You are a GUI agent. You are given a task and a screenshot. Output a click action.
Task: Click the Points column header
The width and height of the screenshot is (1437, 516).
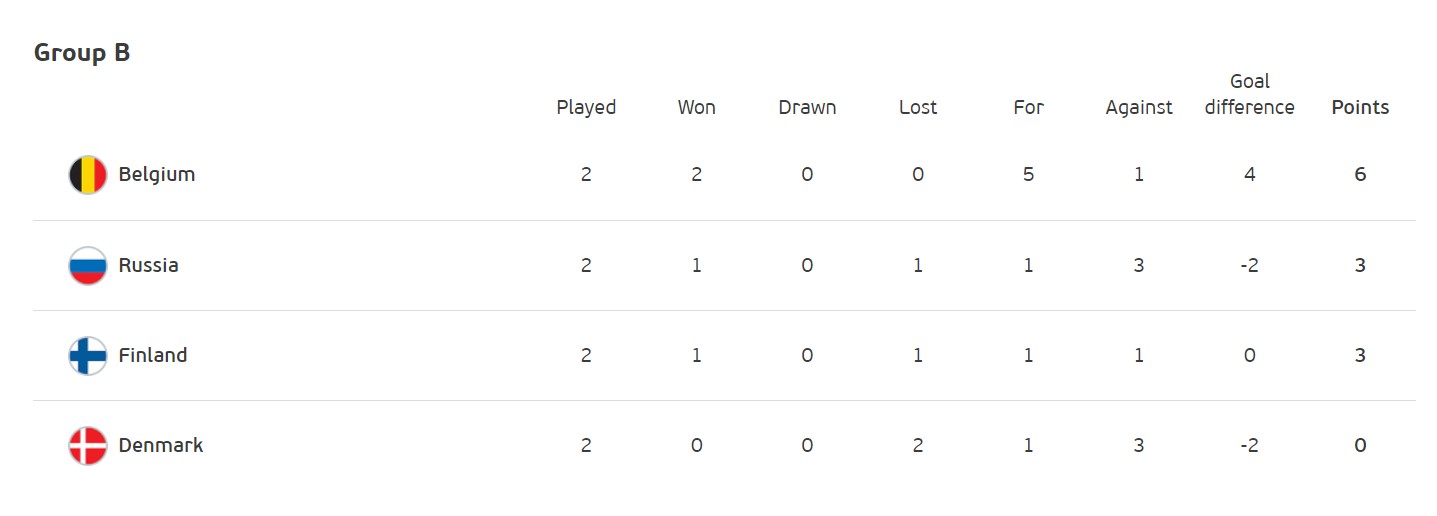(x=1360, y=107)
